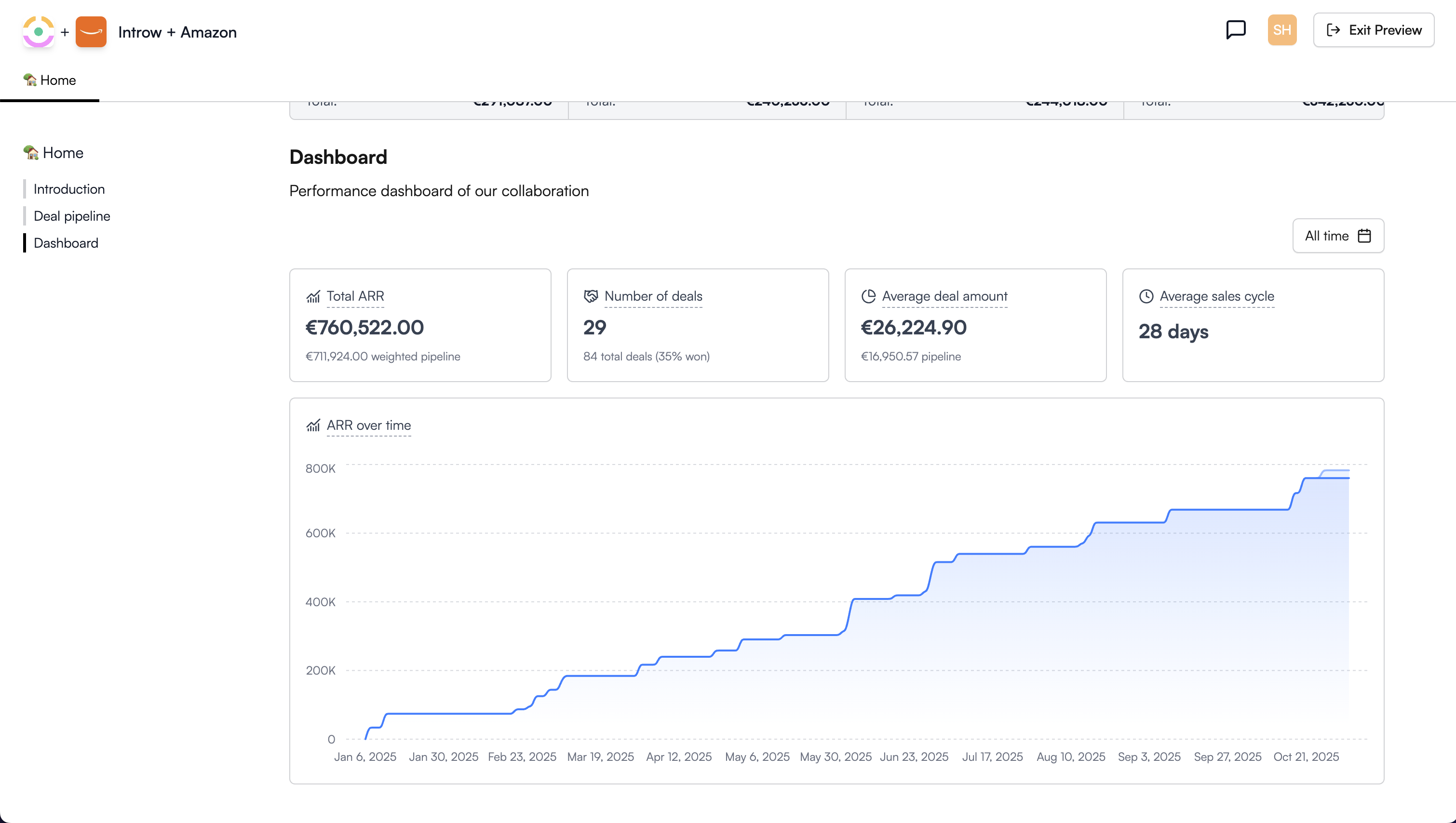
Task: Open the chat message bubble icon
Action: click(x=1236, y=29)
